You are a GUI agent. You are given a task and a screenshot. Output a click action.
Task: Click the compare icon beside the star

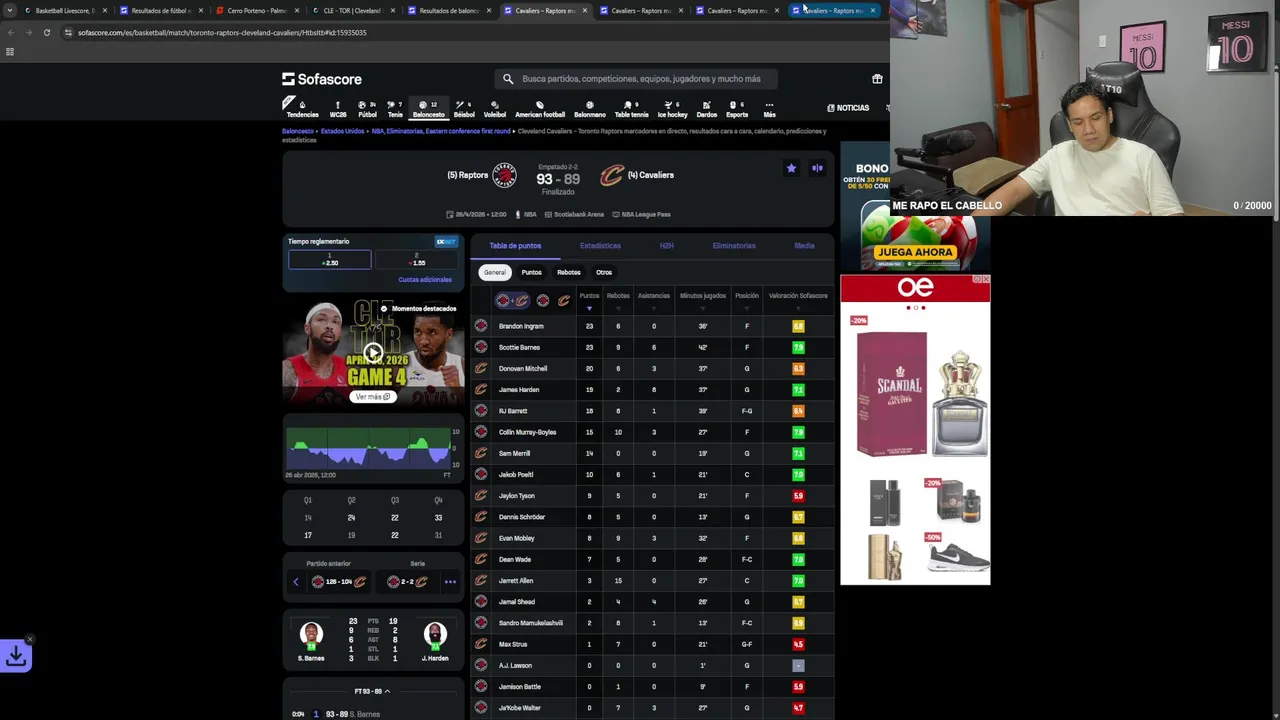[817, 168]
